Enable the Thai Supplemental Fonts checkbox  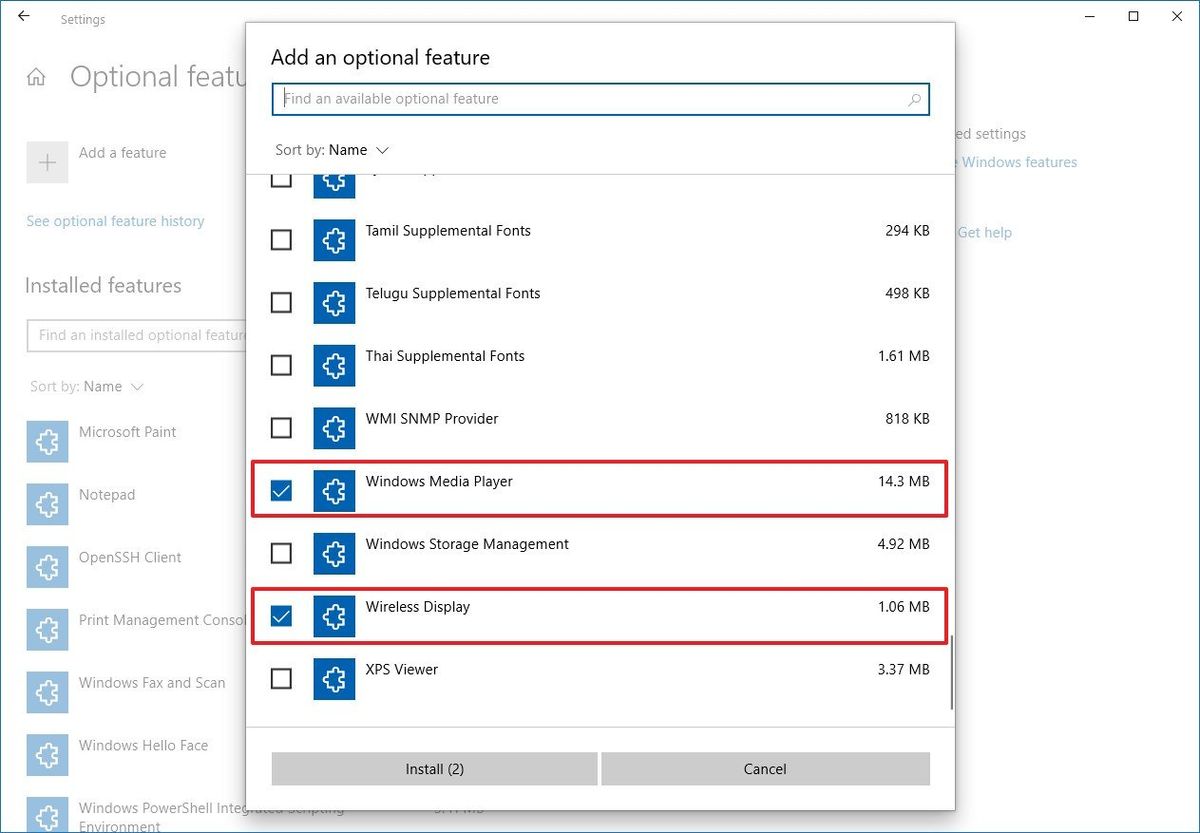[x=281, y=365]
